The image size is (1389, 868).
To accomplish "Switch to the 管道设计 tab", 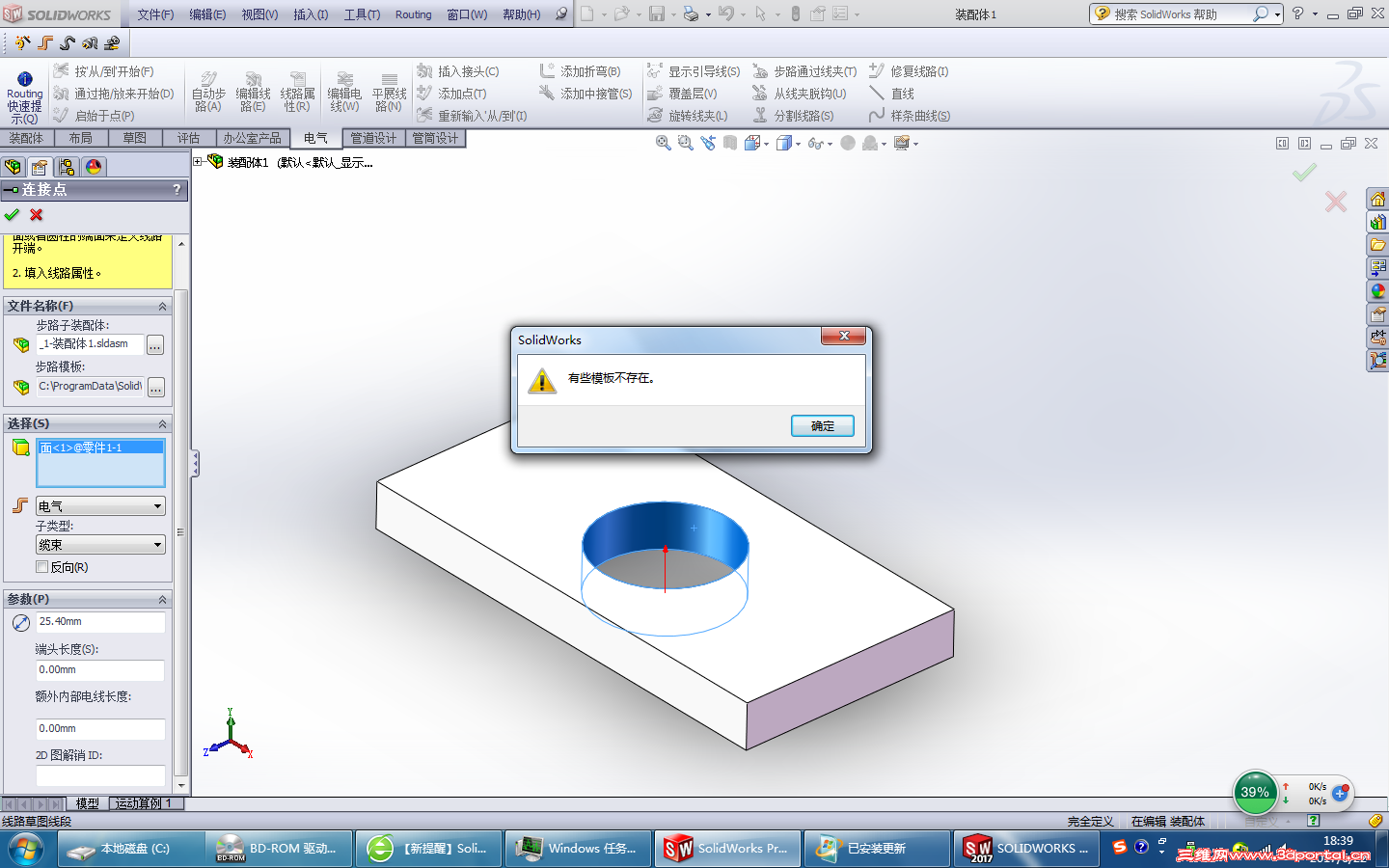I will click(373, 138).
